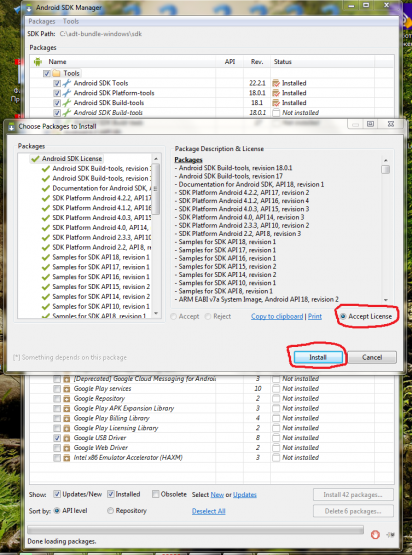Image resolution: width=412 pixels, height=555 pixels.
Task: Click the license description scroll-up arrow
Action: (385, 160)
